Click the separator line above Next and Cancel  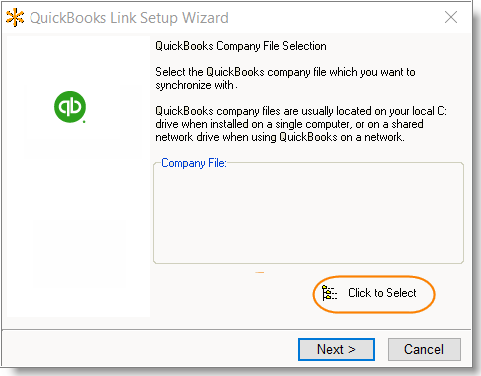236,330
